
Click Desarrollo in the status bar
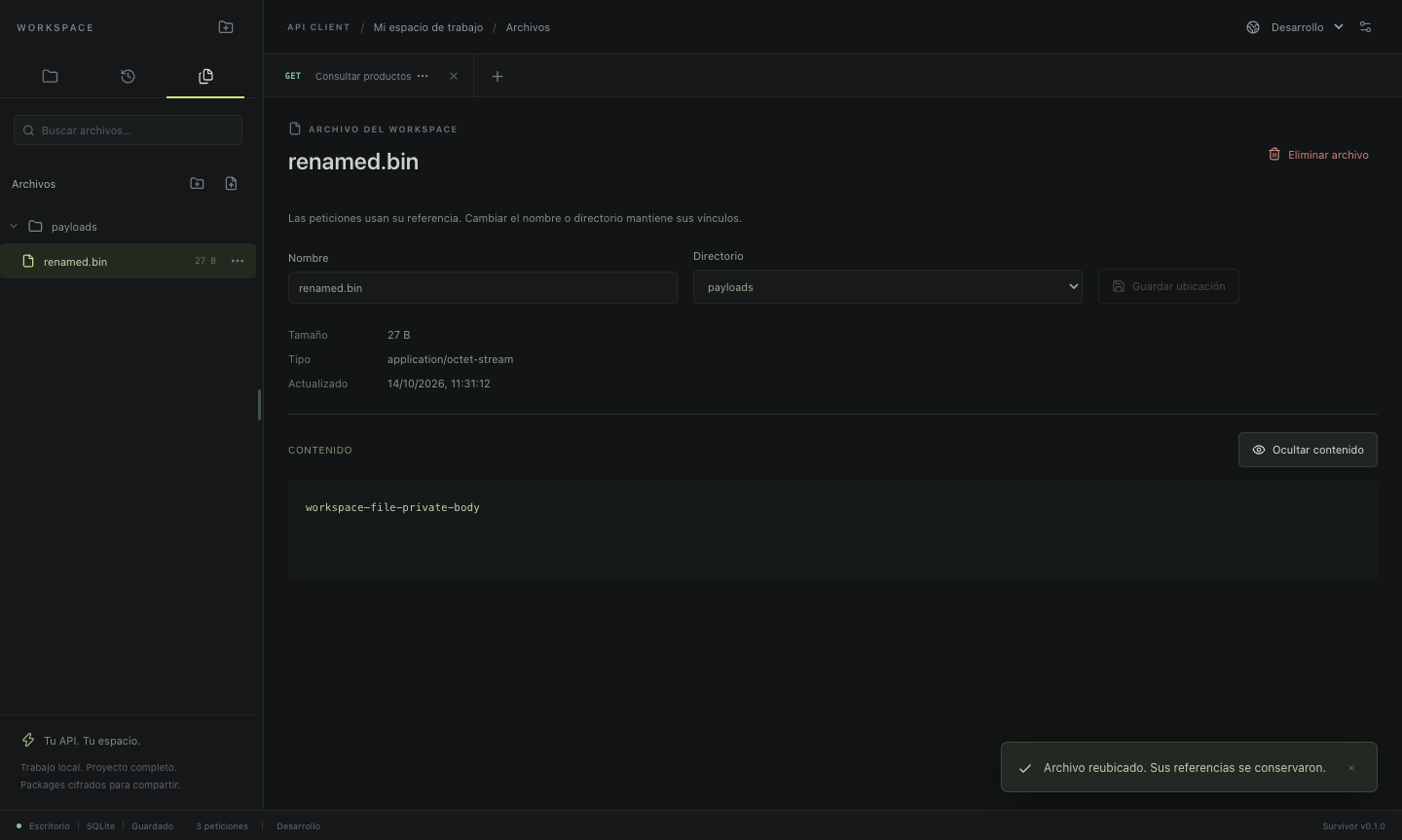click(298, 826)
